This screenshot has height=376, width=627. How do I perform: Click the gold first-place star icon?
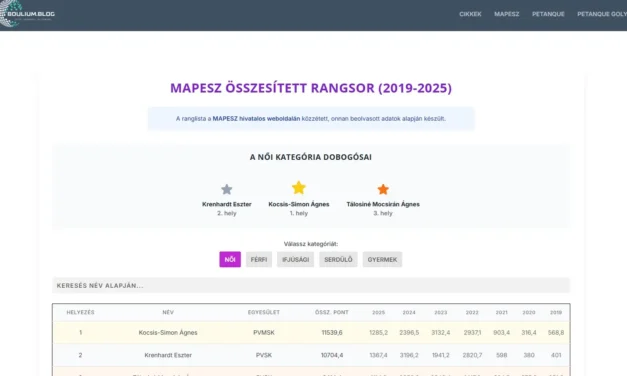coord(299,188)
